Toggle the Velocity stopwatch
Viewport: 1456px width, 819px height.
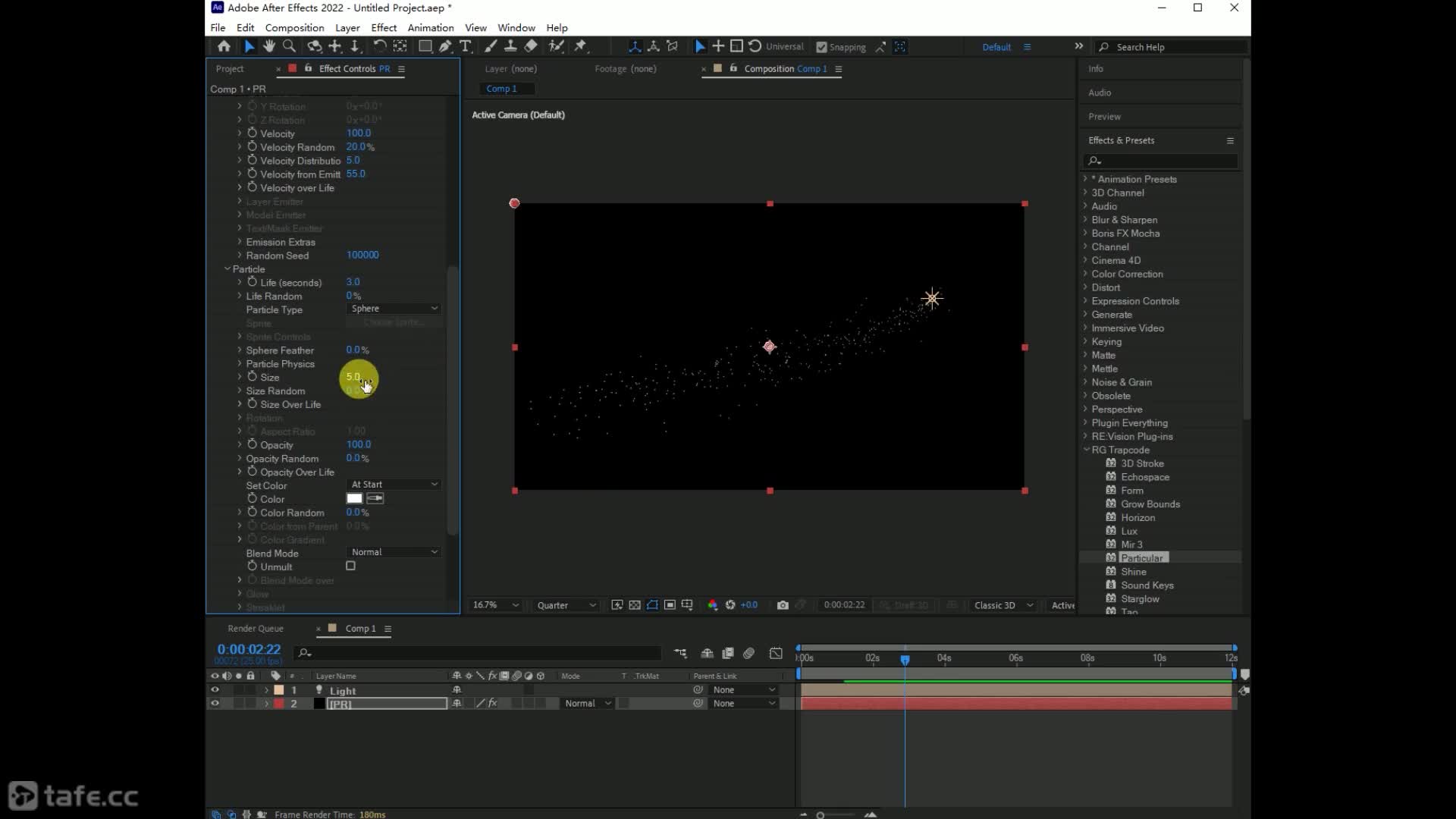[252, 133]
